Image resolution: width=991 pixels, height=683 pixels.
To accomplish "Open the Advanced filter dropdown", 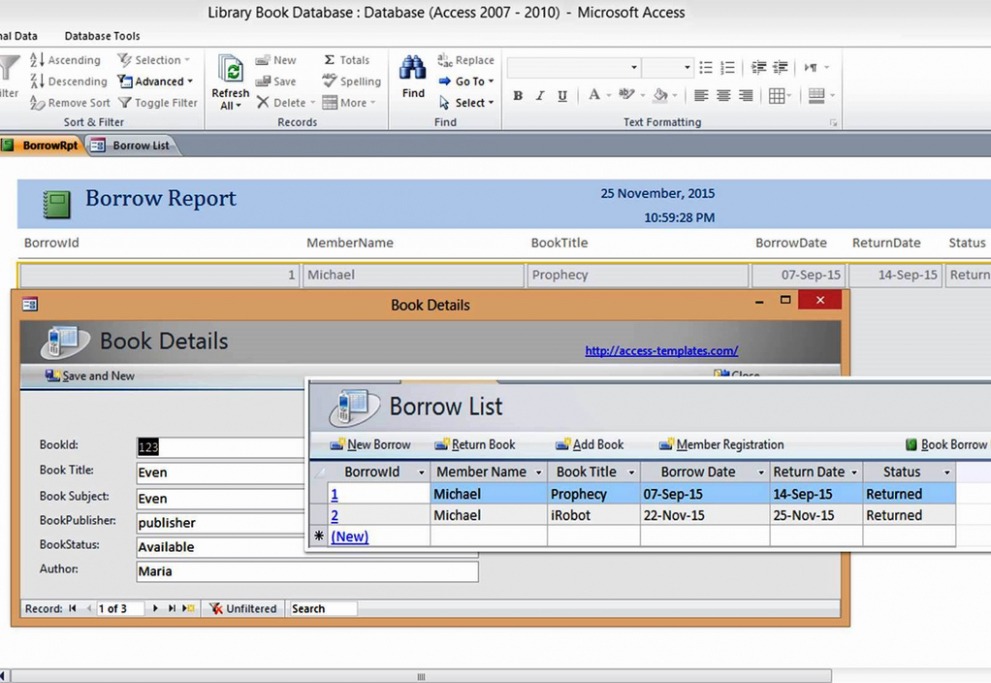I will tap(156, 81).
